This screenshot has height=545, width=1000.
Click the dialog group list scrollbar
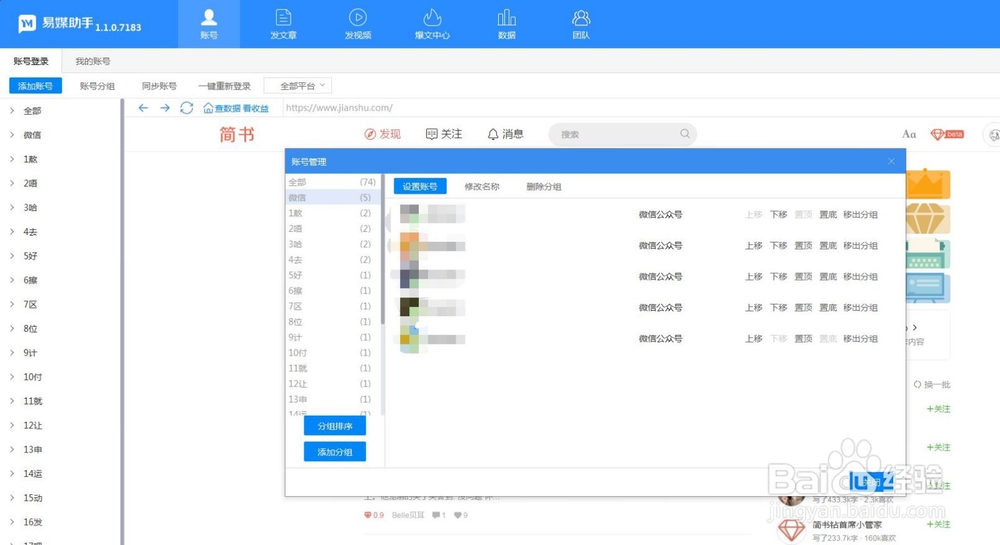383,249
